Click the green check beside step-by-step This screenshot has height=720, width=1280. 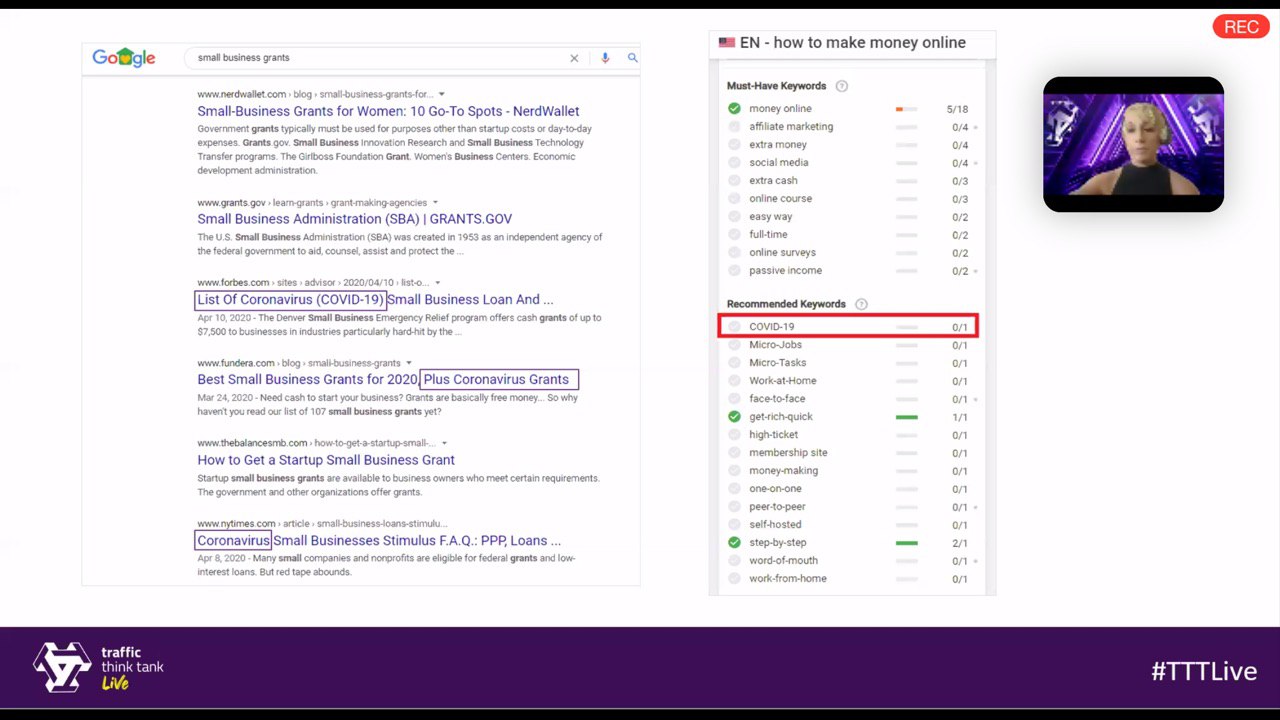point(734,543)
